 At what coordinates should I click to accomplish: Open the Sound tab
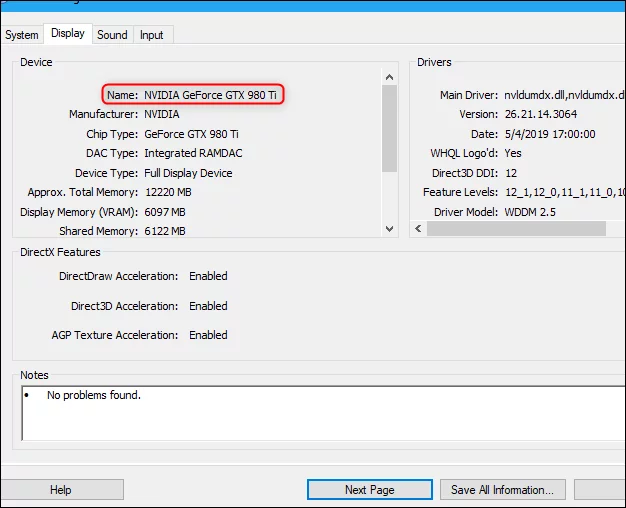pos(112,35)
